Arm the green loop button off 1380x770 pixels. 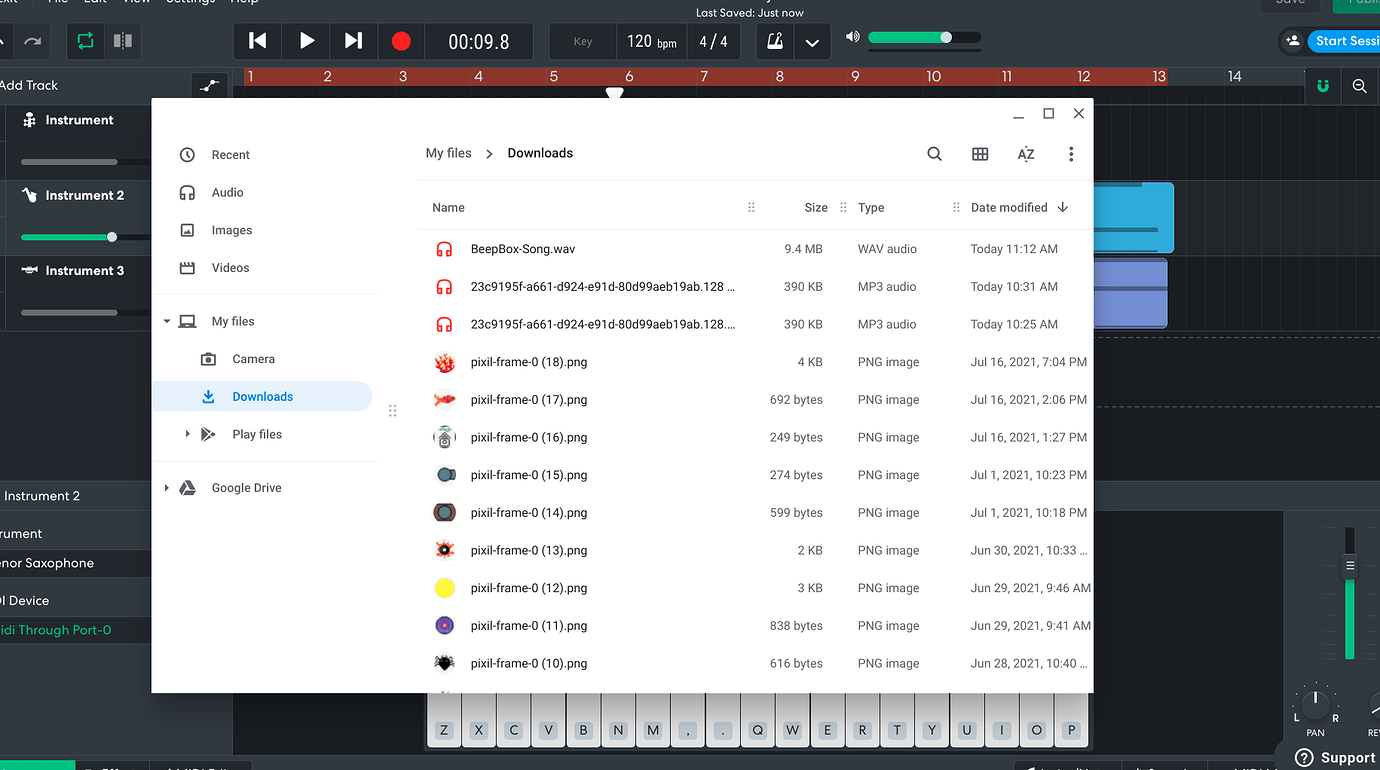tap(85, 41)
